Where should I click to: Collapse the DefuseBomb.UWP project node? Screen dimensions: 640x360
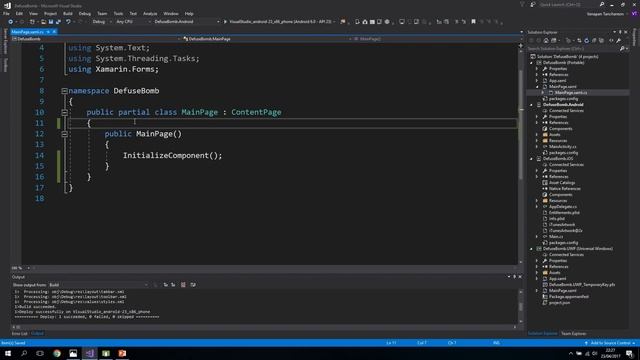coord(532,249)
